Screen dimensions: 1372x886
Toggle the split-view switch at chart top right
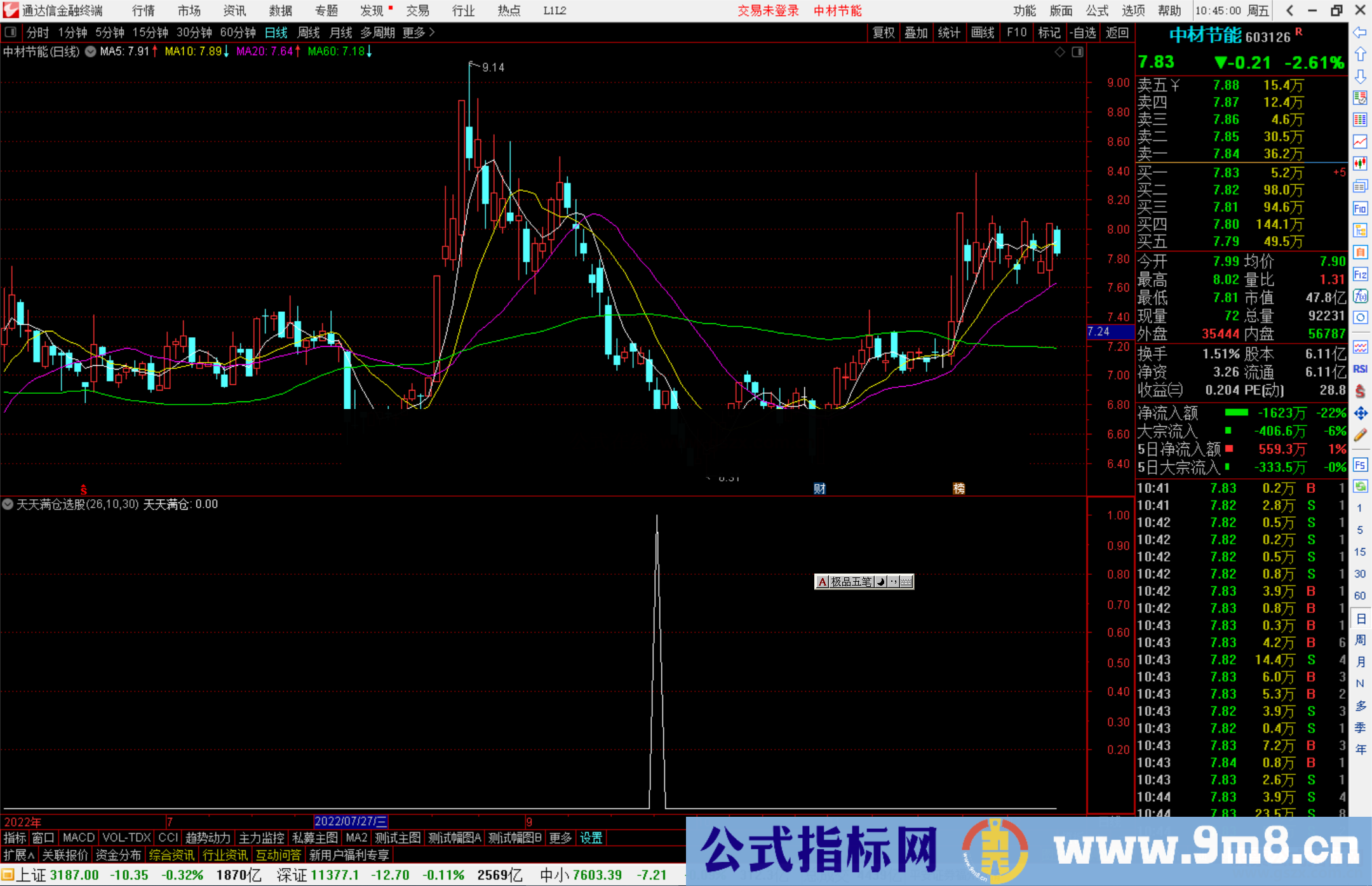pyautogui.click(x=1078, y=51)
